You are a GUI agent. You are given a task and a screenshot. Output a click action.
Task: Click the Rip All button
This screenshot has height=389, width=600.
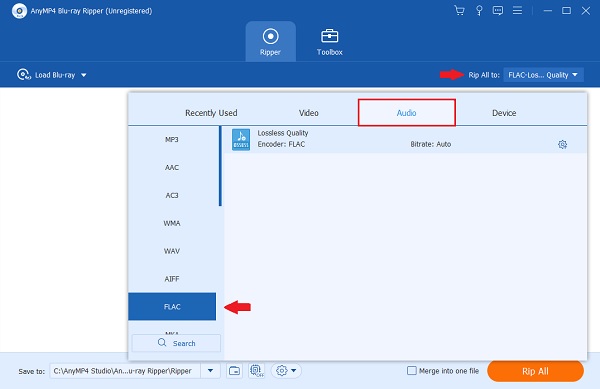click(535, 371)
